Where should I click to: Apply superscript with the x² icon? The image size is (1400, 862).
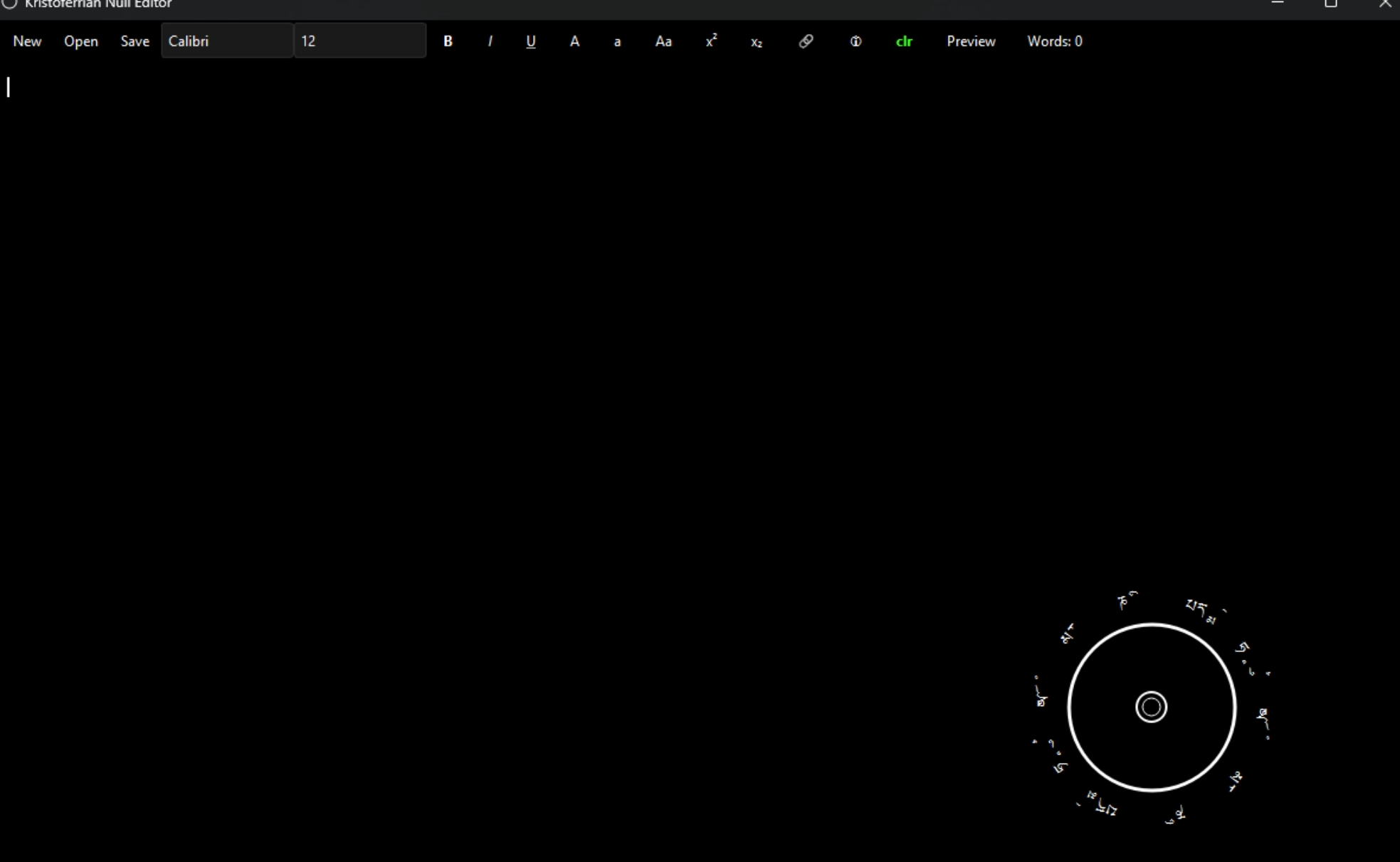(x=710, y=41)
